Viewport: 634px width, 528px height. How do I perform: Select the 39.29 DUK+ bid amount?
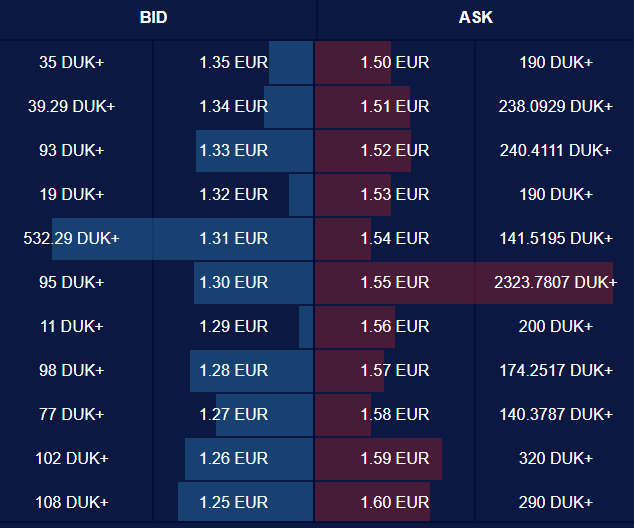71,106
